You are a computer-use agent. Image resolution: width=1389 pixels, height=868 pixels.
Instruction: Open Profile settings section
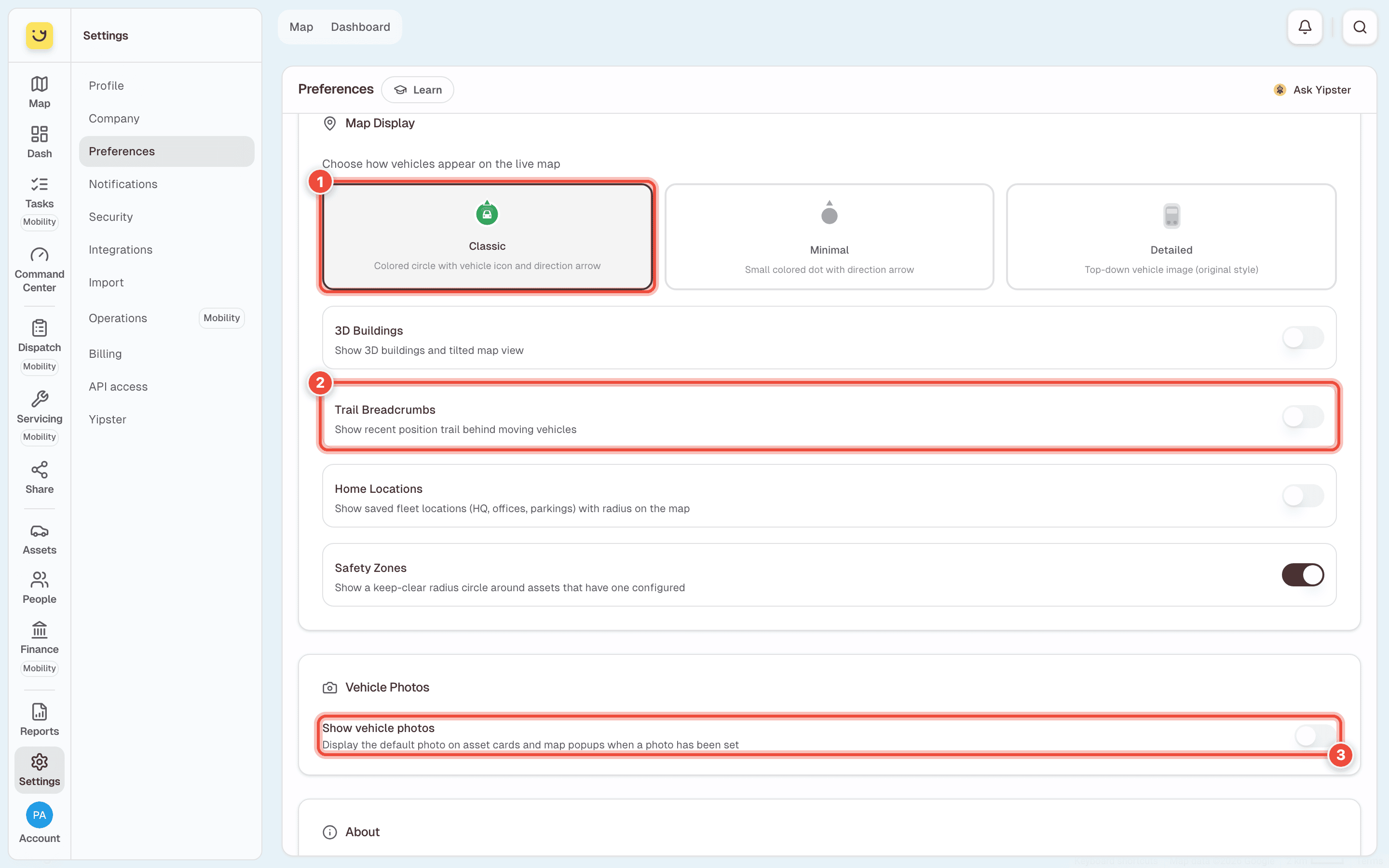coord(166,85)
